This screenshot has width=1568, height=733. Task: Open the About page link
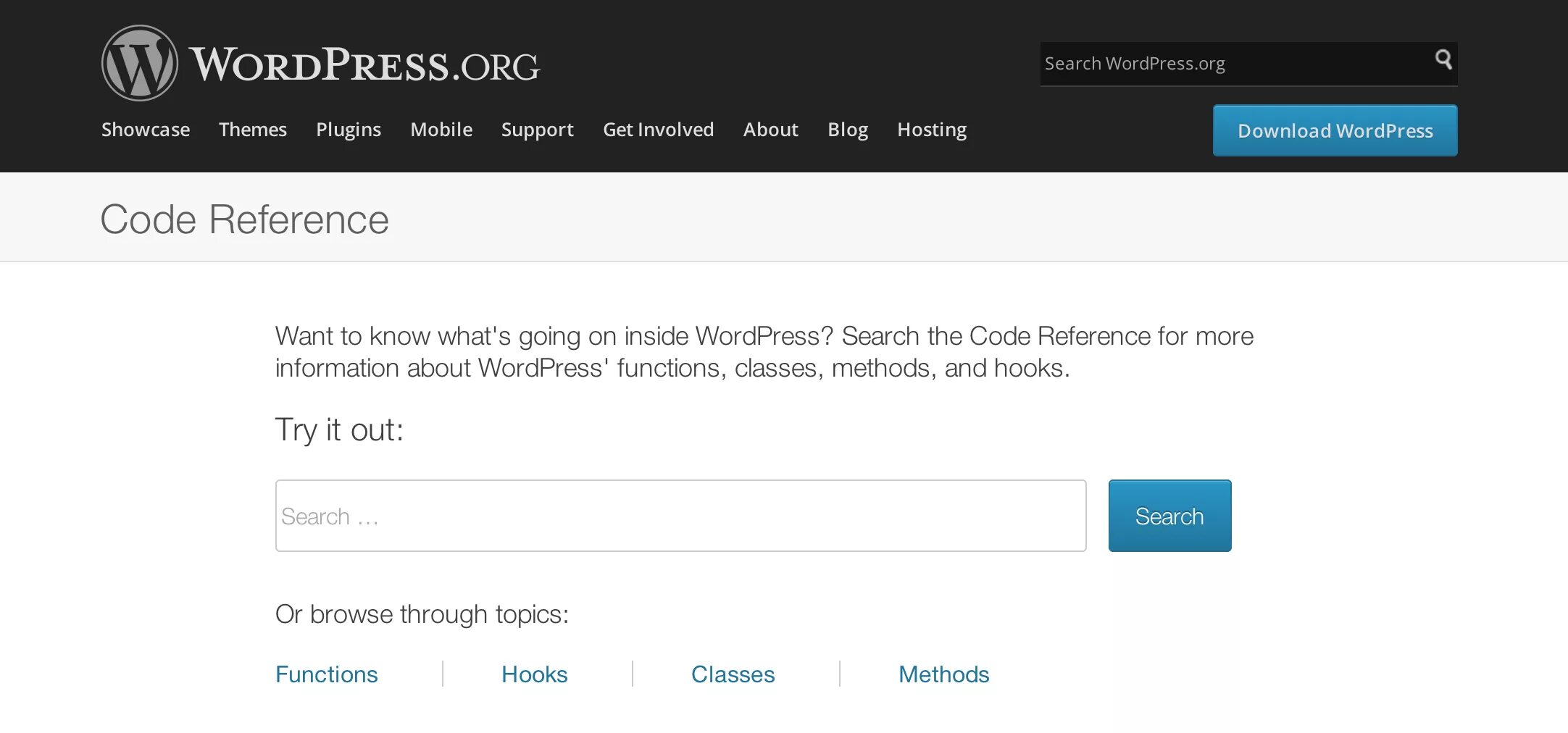[x=771, y=130]
